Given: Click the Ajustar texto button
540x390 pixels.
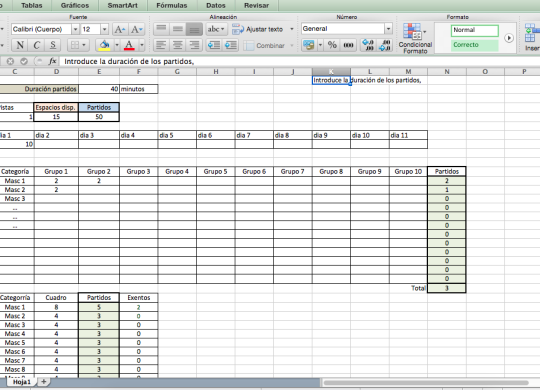Looking at the screenshot, I should pyautogui.click(x=258, y=29).
